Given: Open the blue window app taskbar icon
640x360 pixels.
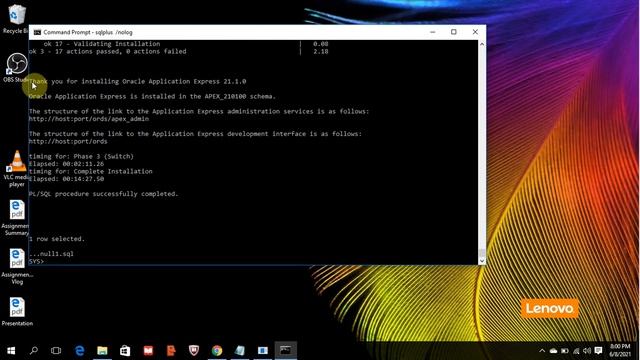Looking at the screenshot, I should pos(262,350).
